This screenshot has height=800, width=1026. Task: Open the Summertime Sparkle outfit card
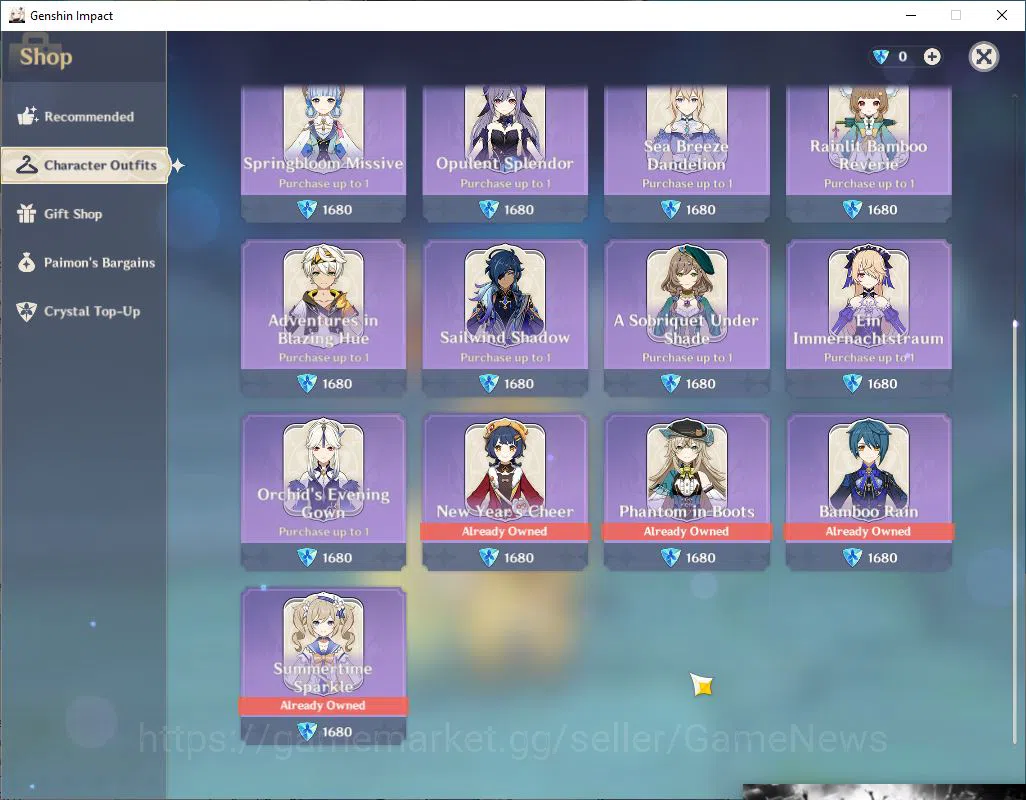point(323,666)
